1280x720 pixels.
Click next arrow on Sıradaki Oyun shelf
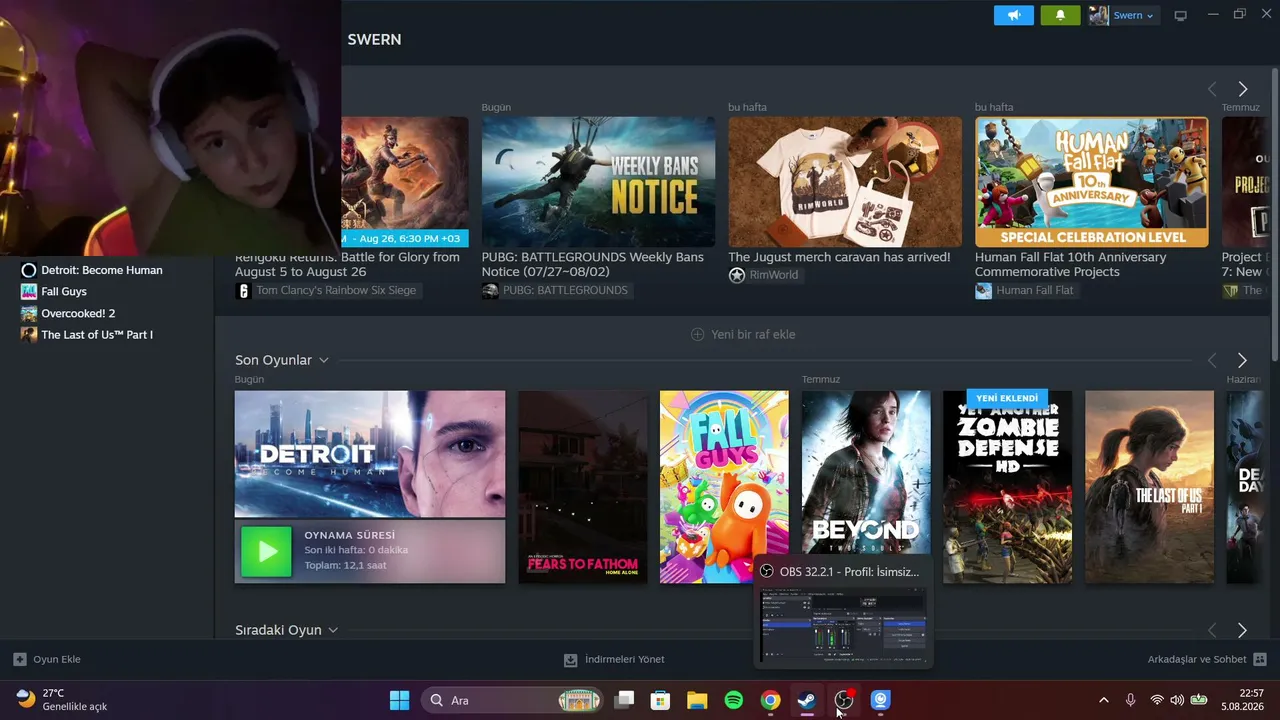(x=1242, y=630)
